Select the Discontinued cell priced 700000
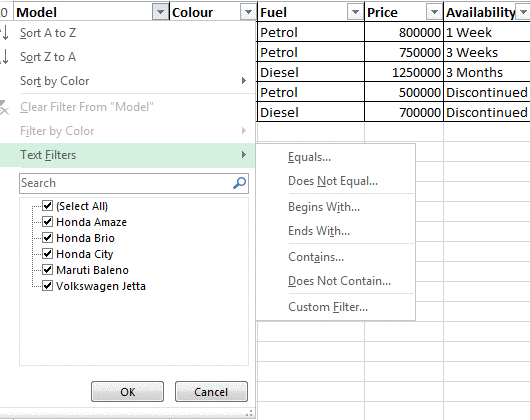Screen dimensions: 530x420 [487, 112]
